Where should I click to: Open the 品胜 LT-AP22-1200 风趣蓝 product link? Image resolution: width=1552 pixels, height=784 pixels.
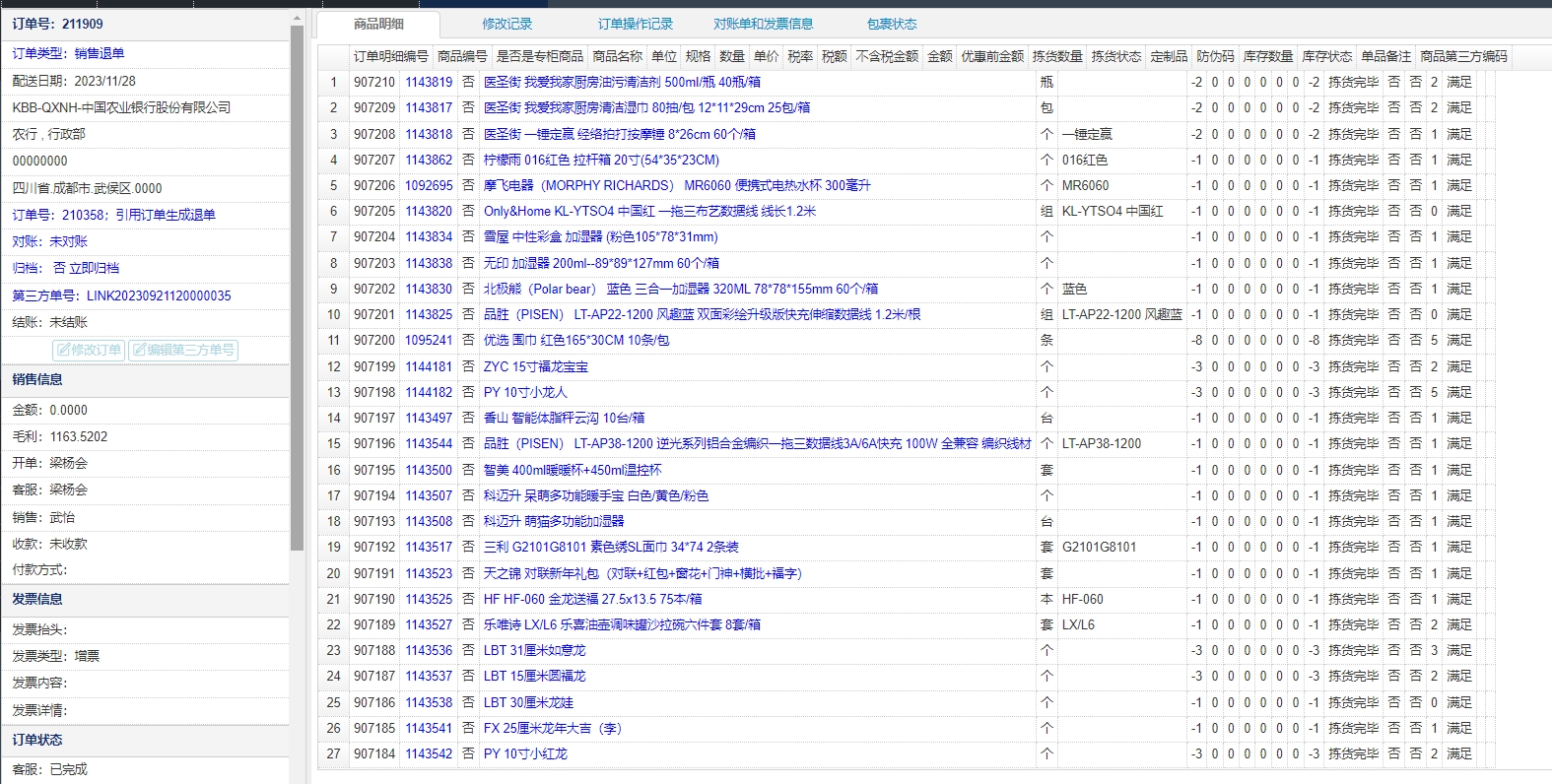[702, 314]
